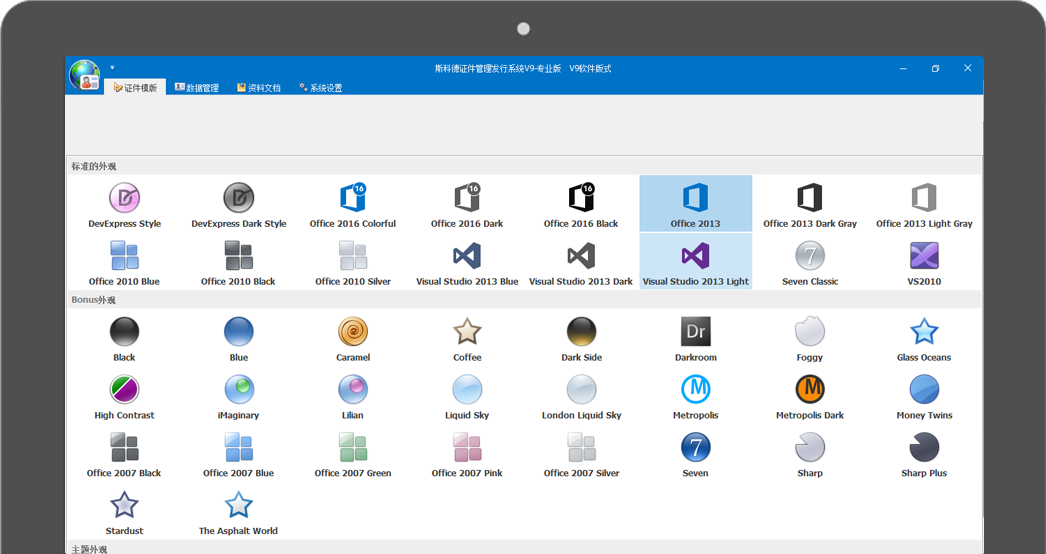This screenshot has width=1046, height=554.
Task: Apply the Black bonus skin
Action: point(125,338)
